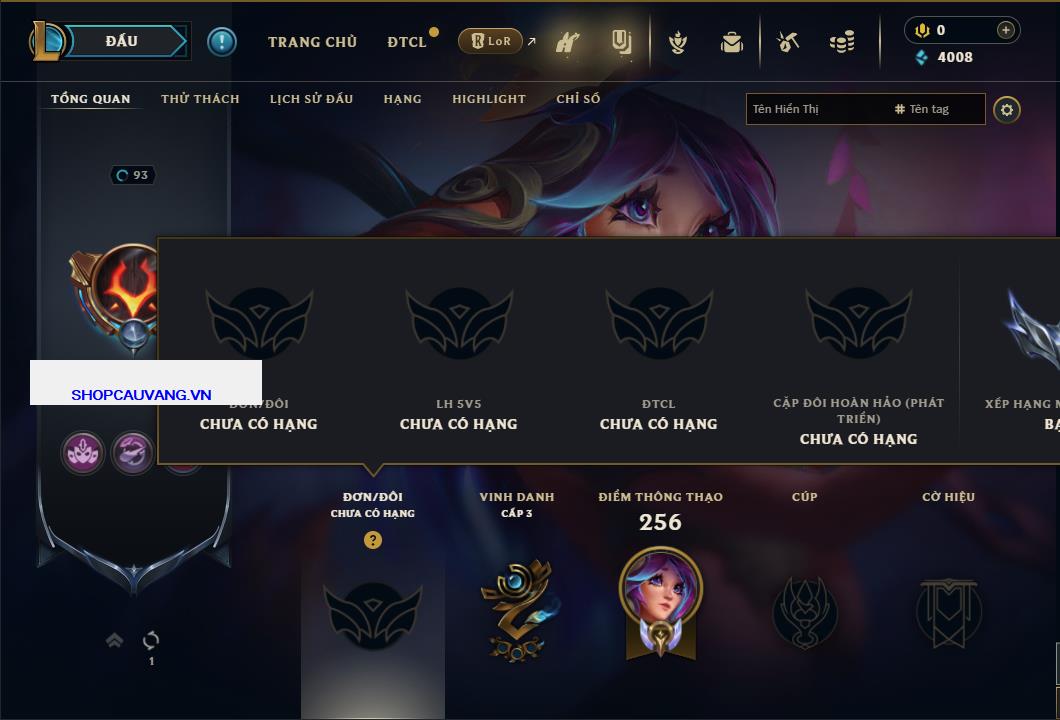Switch to LỊCH SỬ ĐẤU tab
The width and height of the screenshot is (1060, 720).
pos(312,99)
